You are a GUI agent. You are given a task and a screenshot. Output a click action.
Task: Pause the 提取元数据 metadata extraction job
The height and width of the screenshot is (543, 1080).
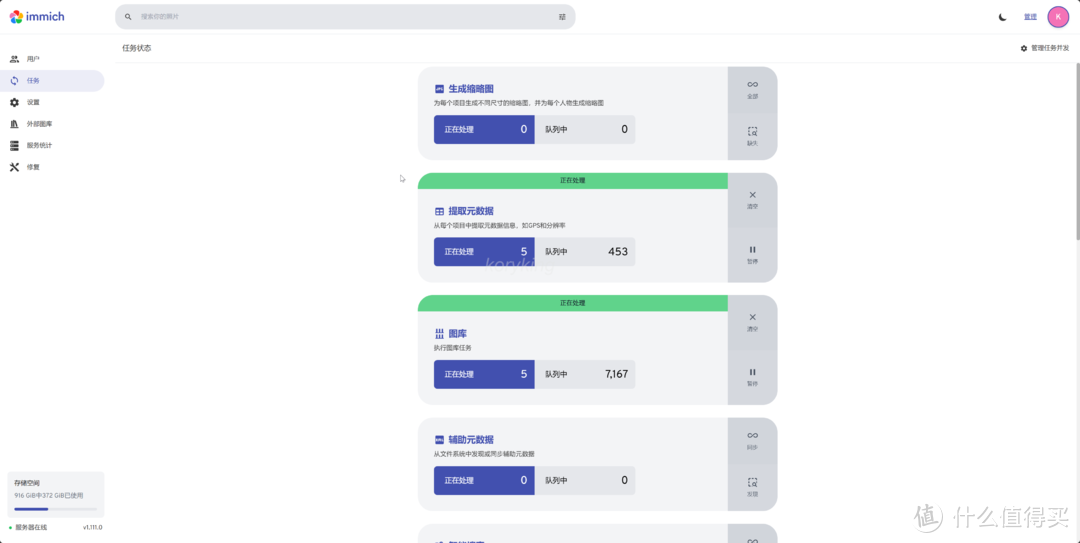point(752,254)
